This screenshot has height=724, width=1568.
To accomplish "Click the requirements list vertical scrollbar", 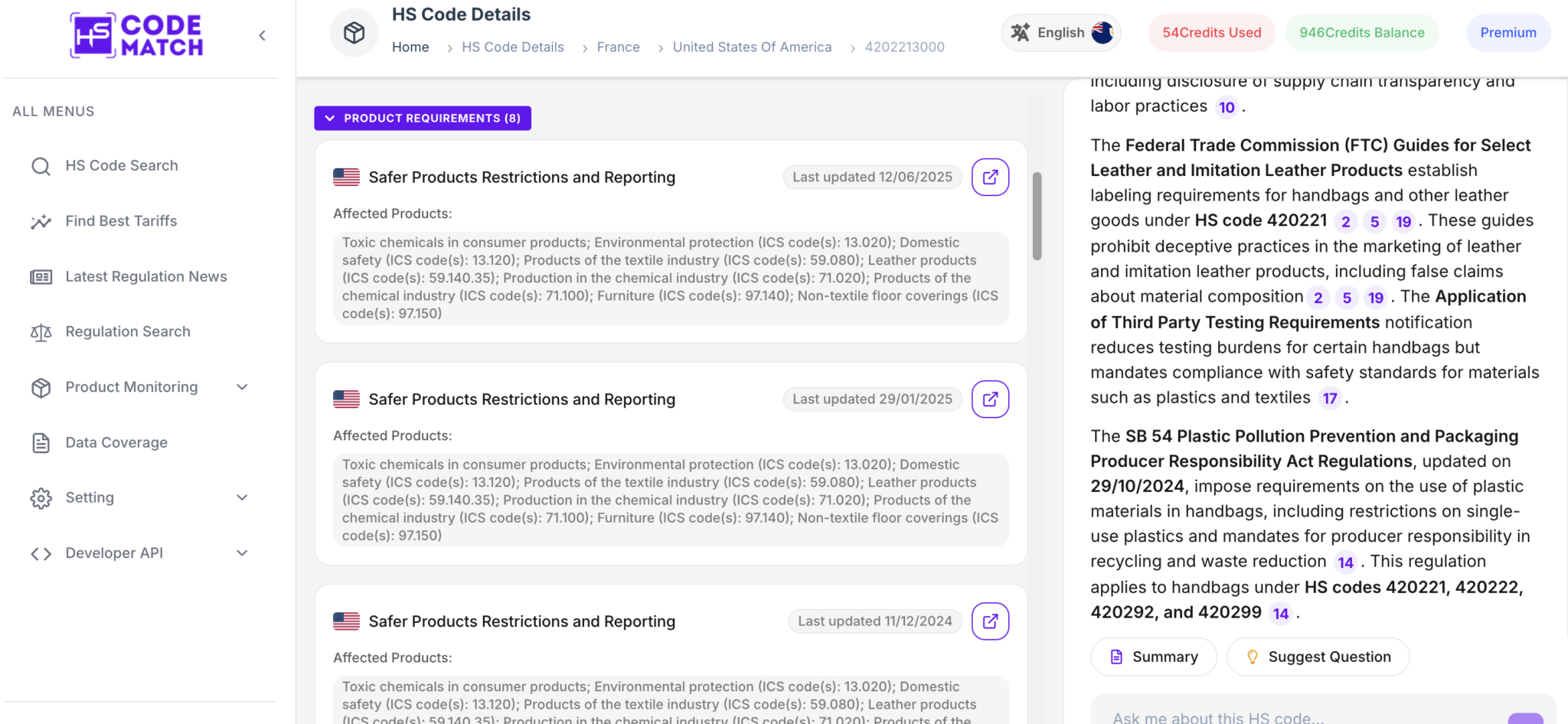I will pos(1037,217).
